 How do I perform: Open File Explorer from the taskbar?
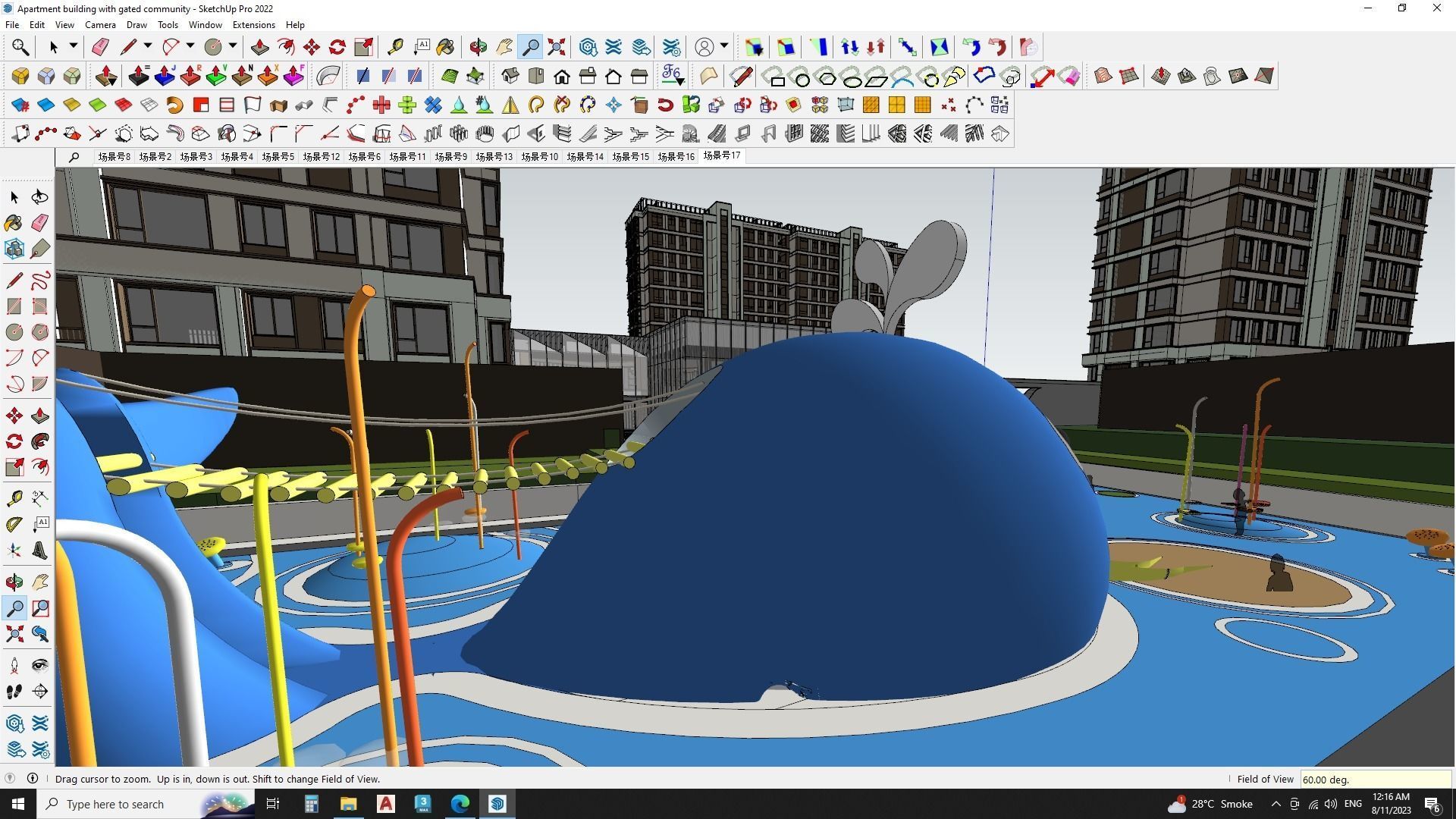[348, 804]
